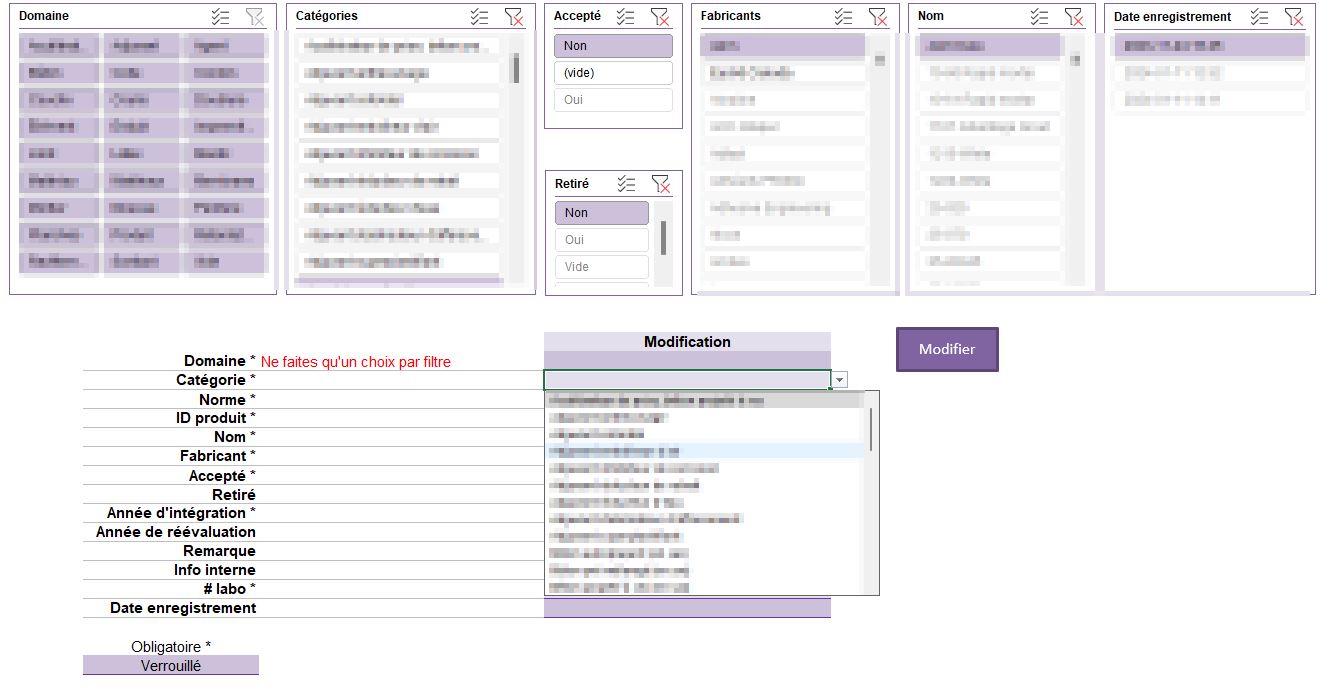Toggle multi-select in Nom slicer
Image resolution: width=1330 pixels, height=689 pixels.
[x=1040, y=16]
